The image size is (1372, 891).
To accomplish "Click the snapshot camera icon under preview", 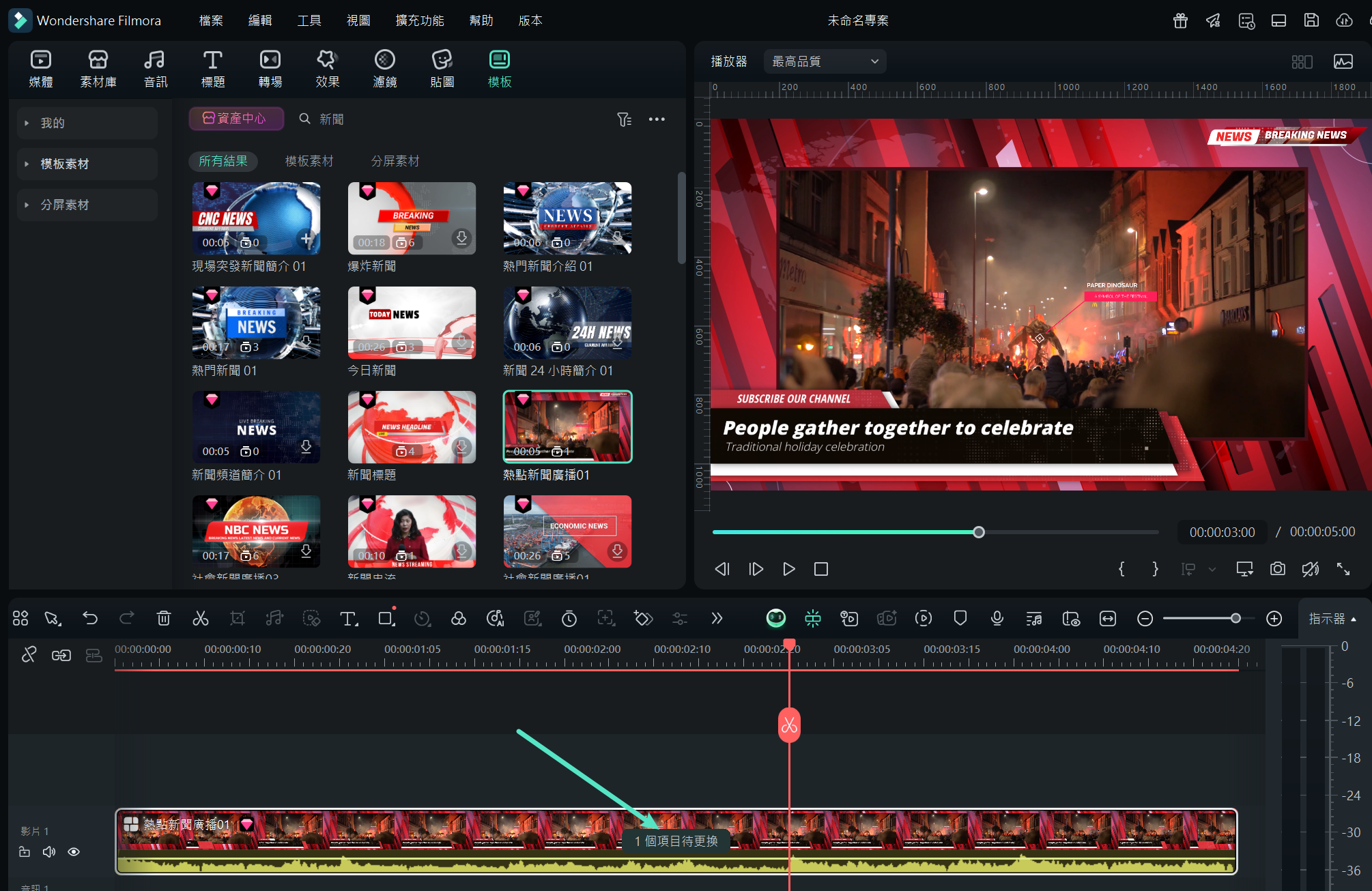I will [1277, 569].
